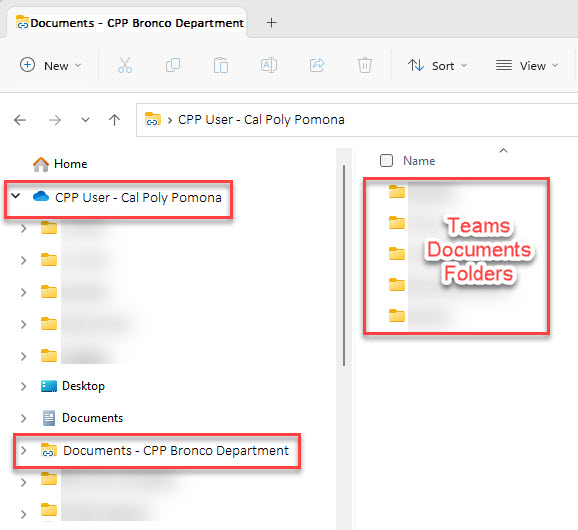This screenshot has height=530, width=578.
Task: Click the Share arrow icon
Action: 317,65
